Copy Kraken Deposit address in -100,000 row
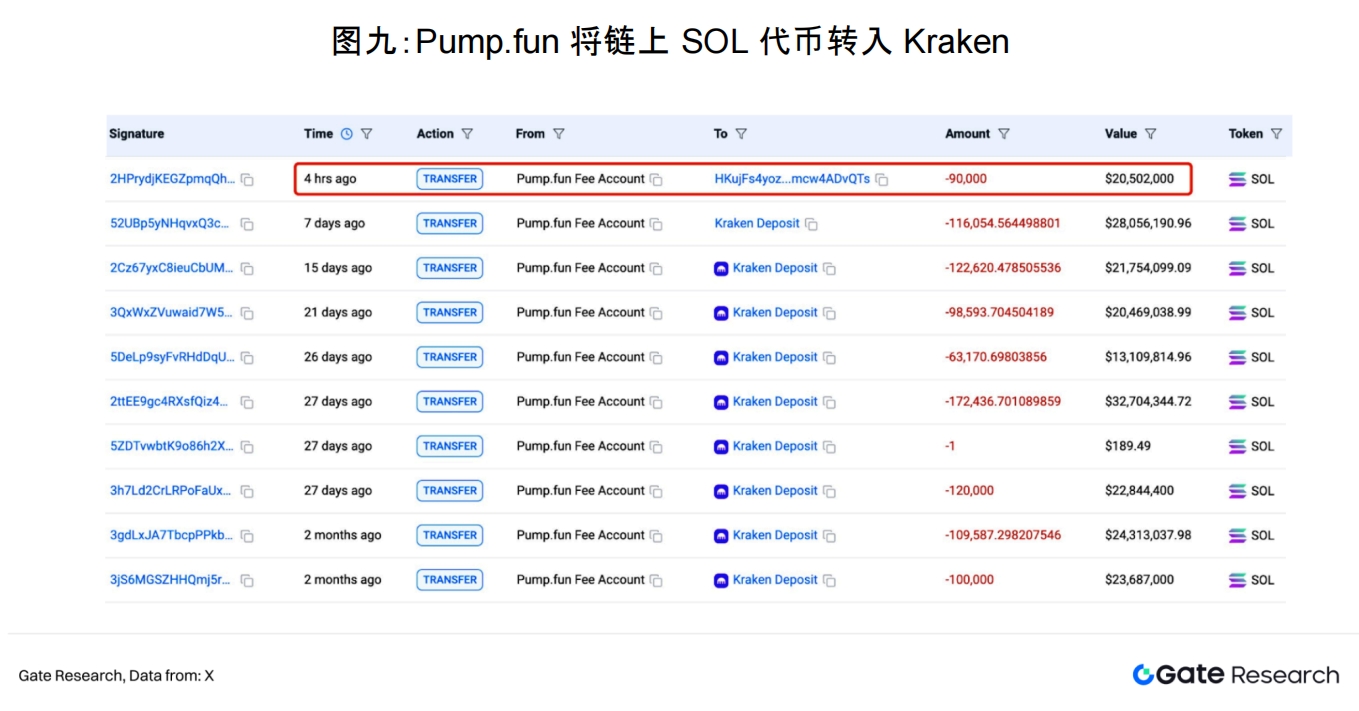Viewport: 1359px width, 711px height. coord(829,580)
